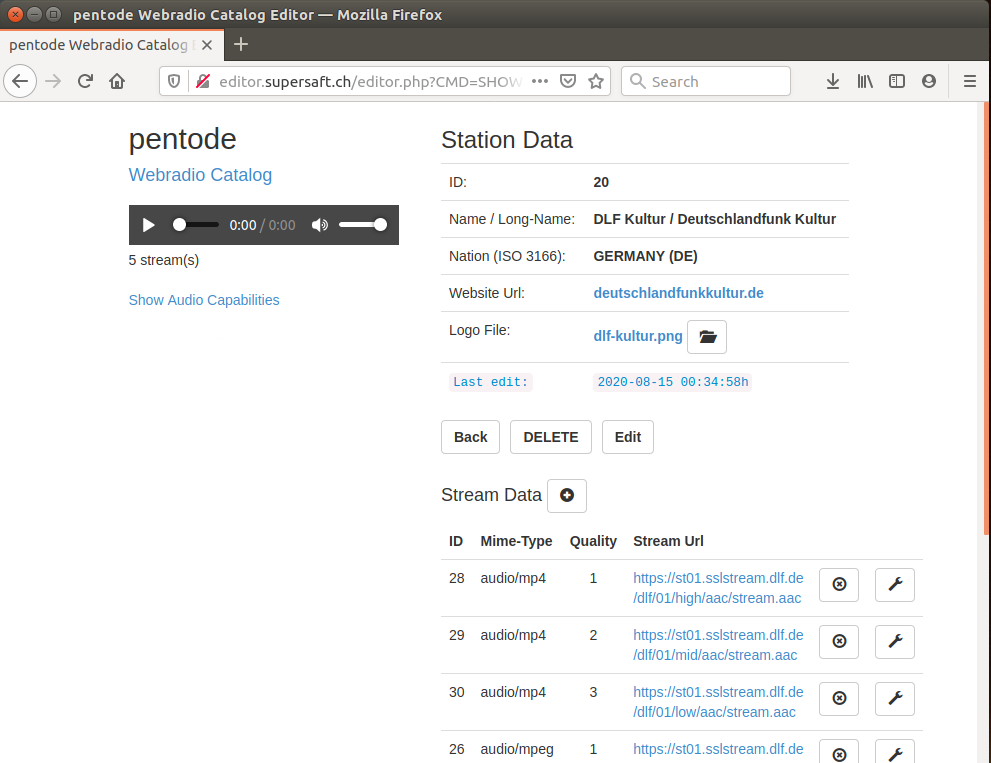This screenshot has width=991, height=763.
Task: Open a new browser tab
Action: coord(240,45)
